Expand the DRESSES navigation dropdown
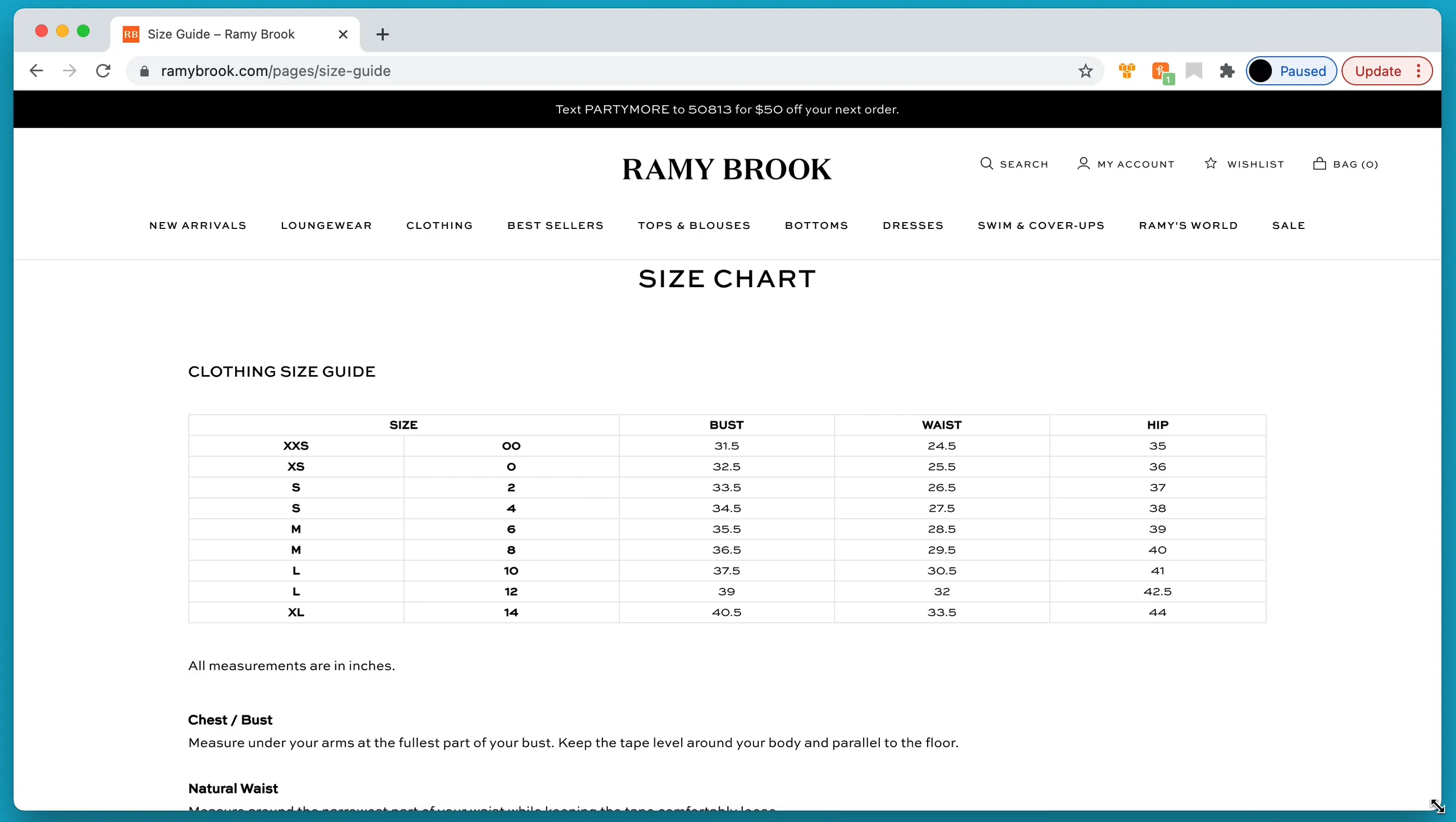The image size is (1456, 822). click(913, 225)
